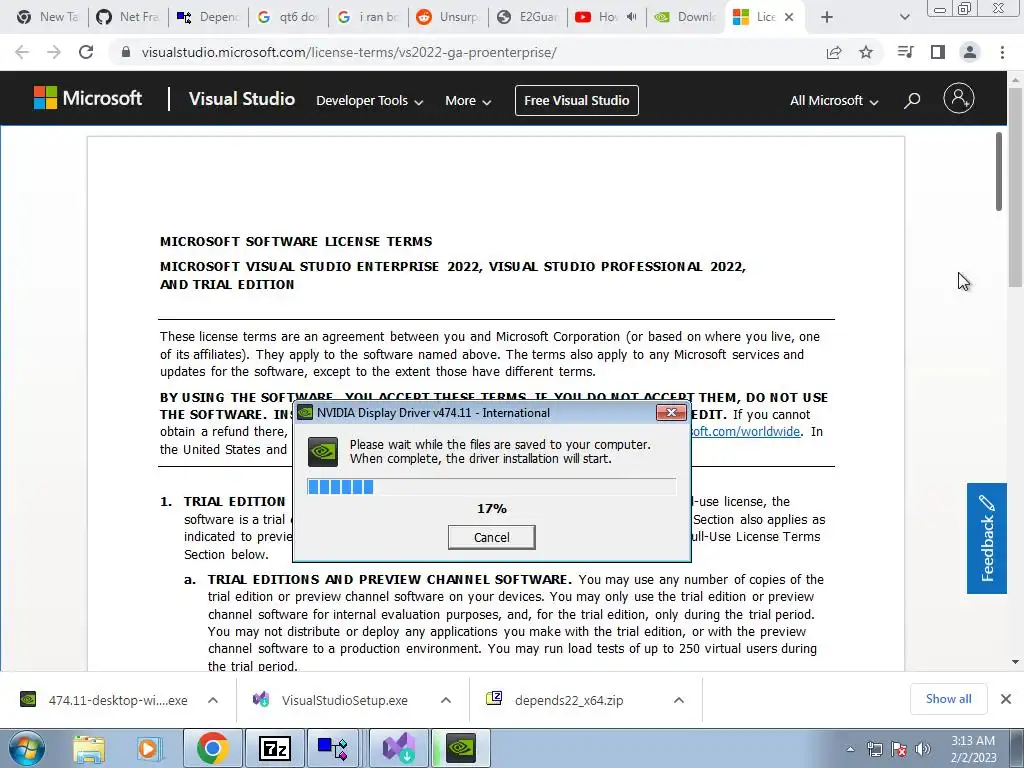
Task: Open the Chrome profile avatar
Action: pos(970,52)
